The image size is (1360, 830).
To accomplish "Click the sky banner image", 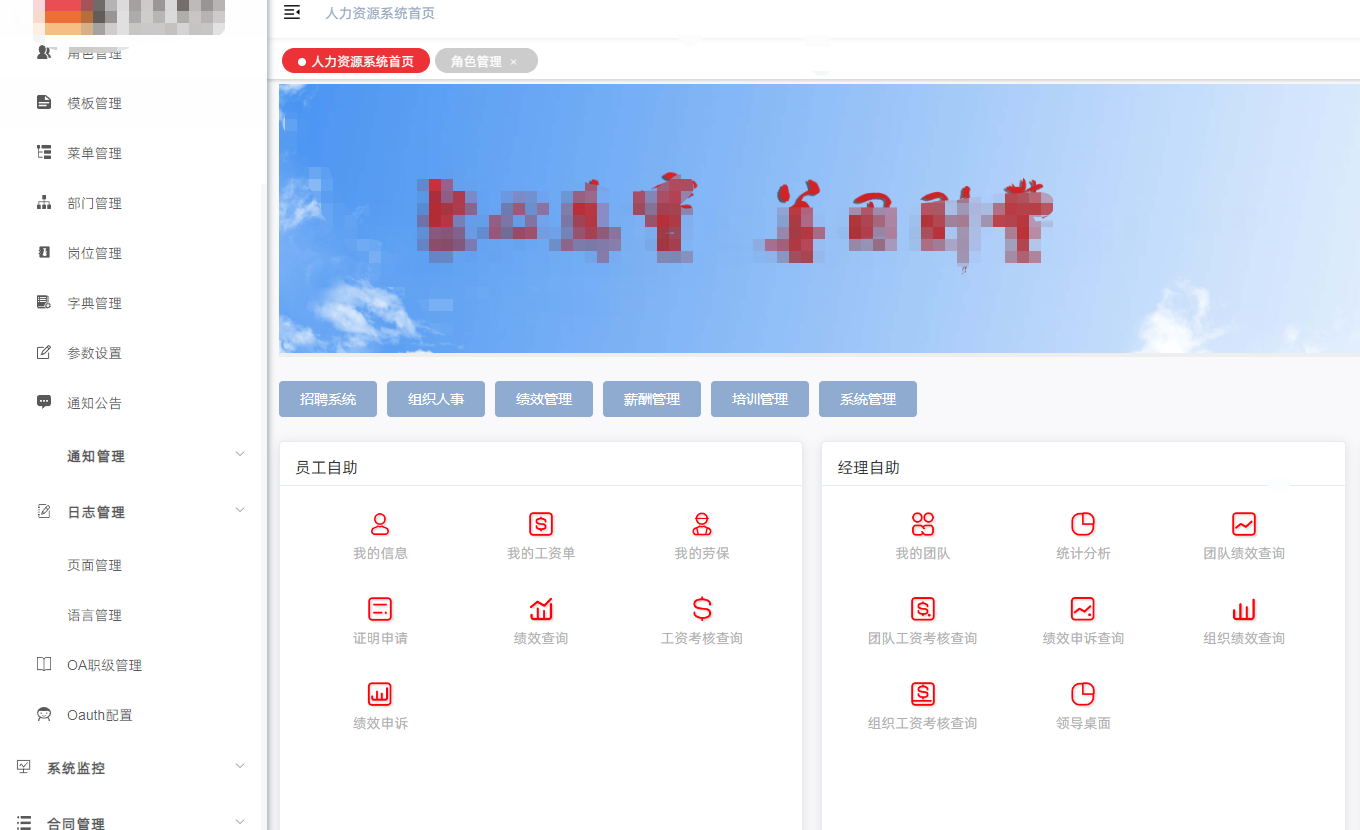I will coord(819,218).
